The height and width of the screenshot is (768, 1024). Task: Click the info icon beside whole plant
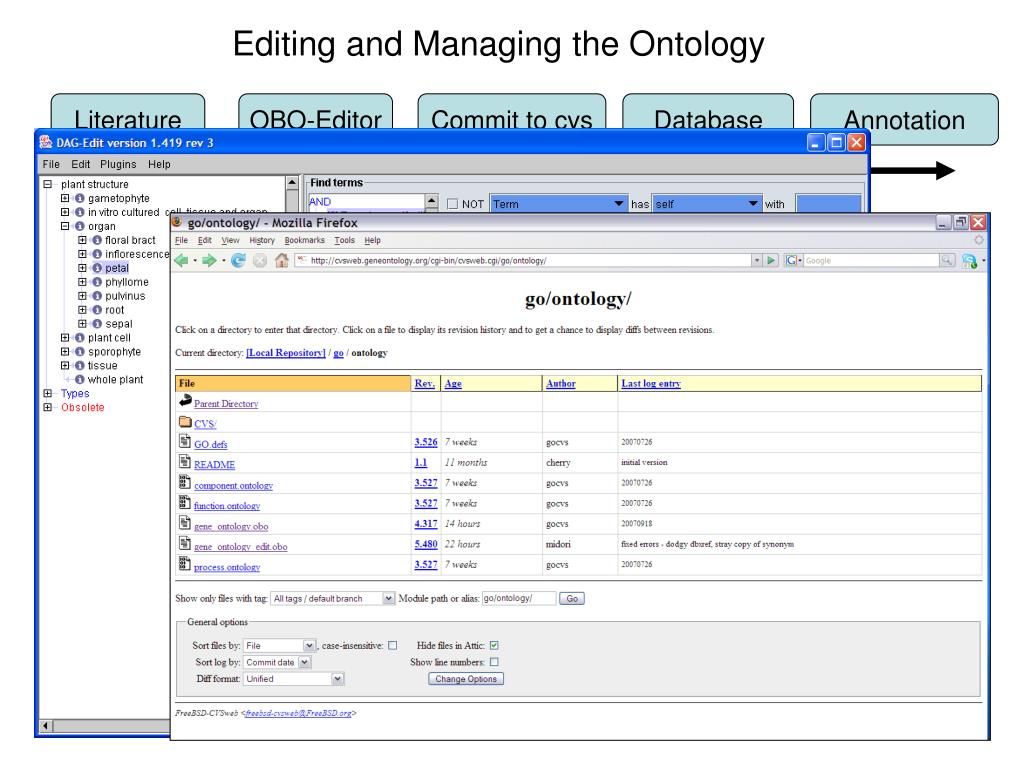click(x=80, y=379)
